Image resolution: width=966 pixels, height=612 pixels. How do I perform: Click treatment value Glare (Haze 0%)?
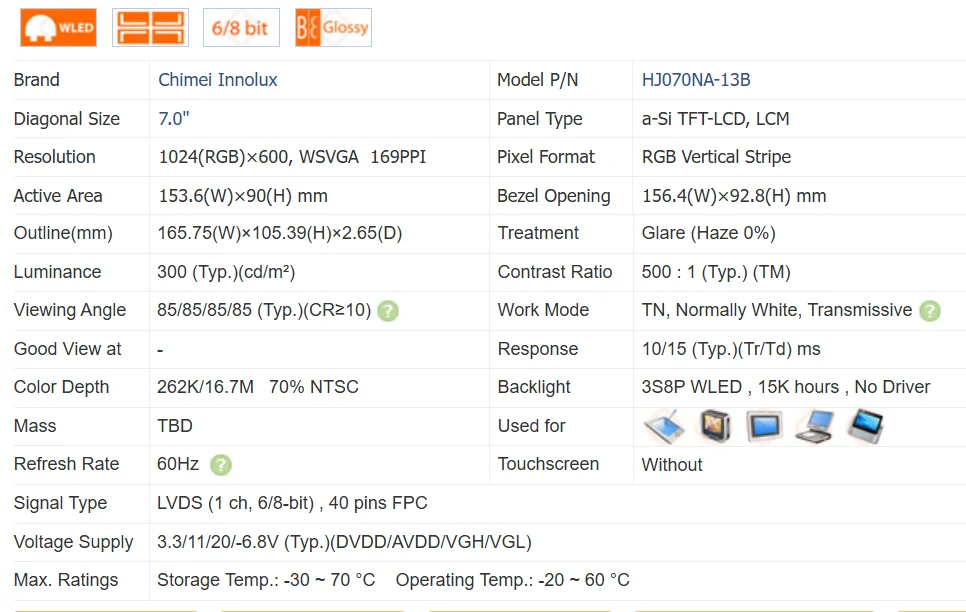(x=708, y=233)
